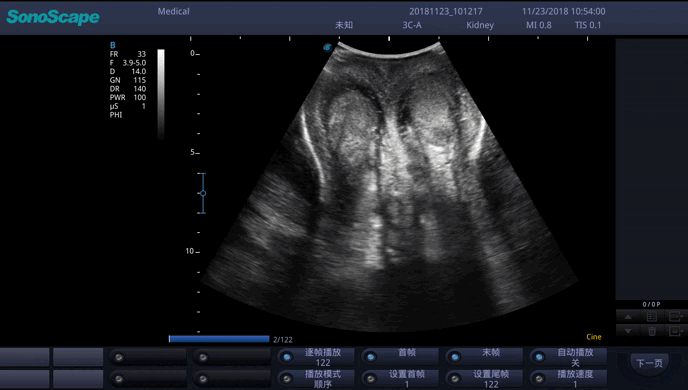Jump to 末帧 last frame
This screenshot has width=688, height=390.
click(484, 357)
